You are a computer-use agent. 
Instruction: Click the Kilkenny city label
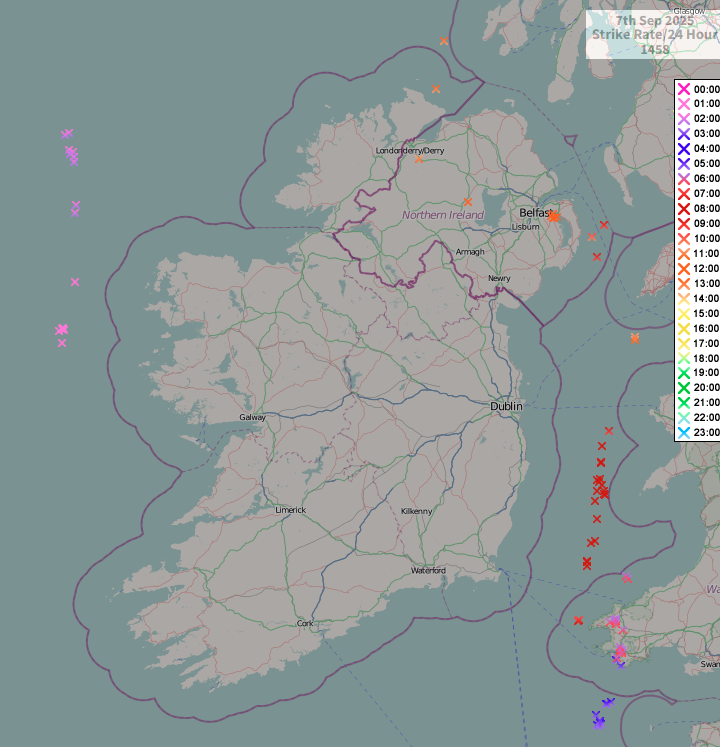tap(416, 511)
